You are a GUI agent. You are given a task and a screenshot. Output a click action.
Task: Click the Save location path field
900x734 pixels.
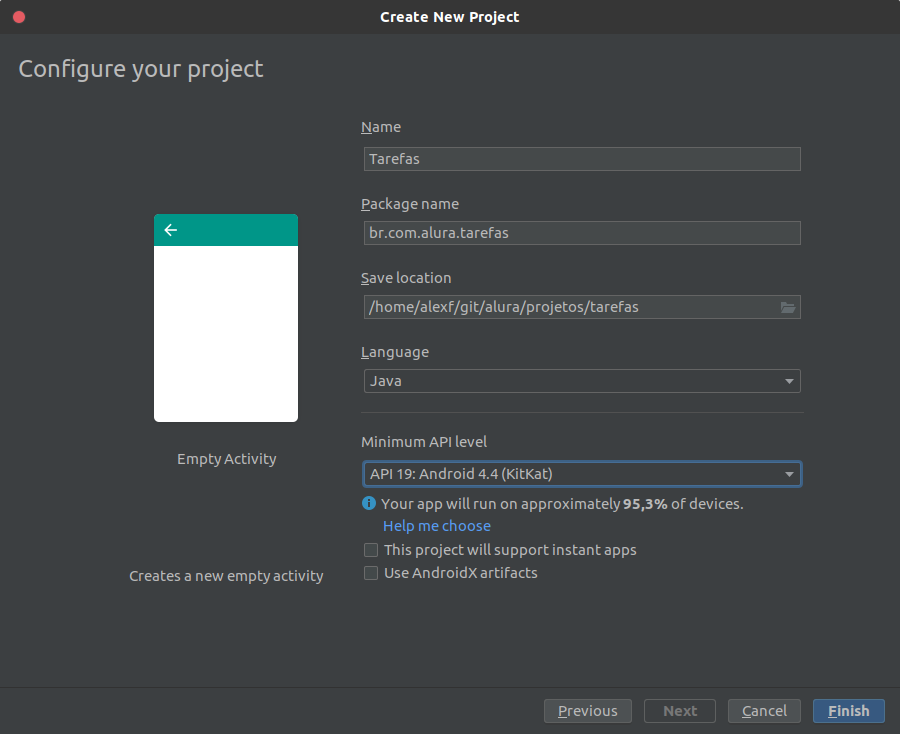[571, 307]
